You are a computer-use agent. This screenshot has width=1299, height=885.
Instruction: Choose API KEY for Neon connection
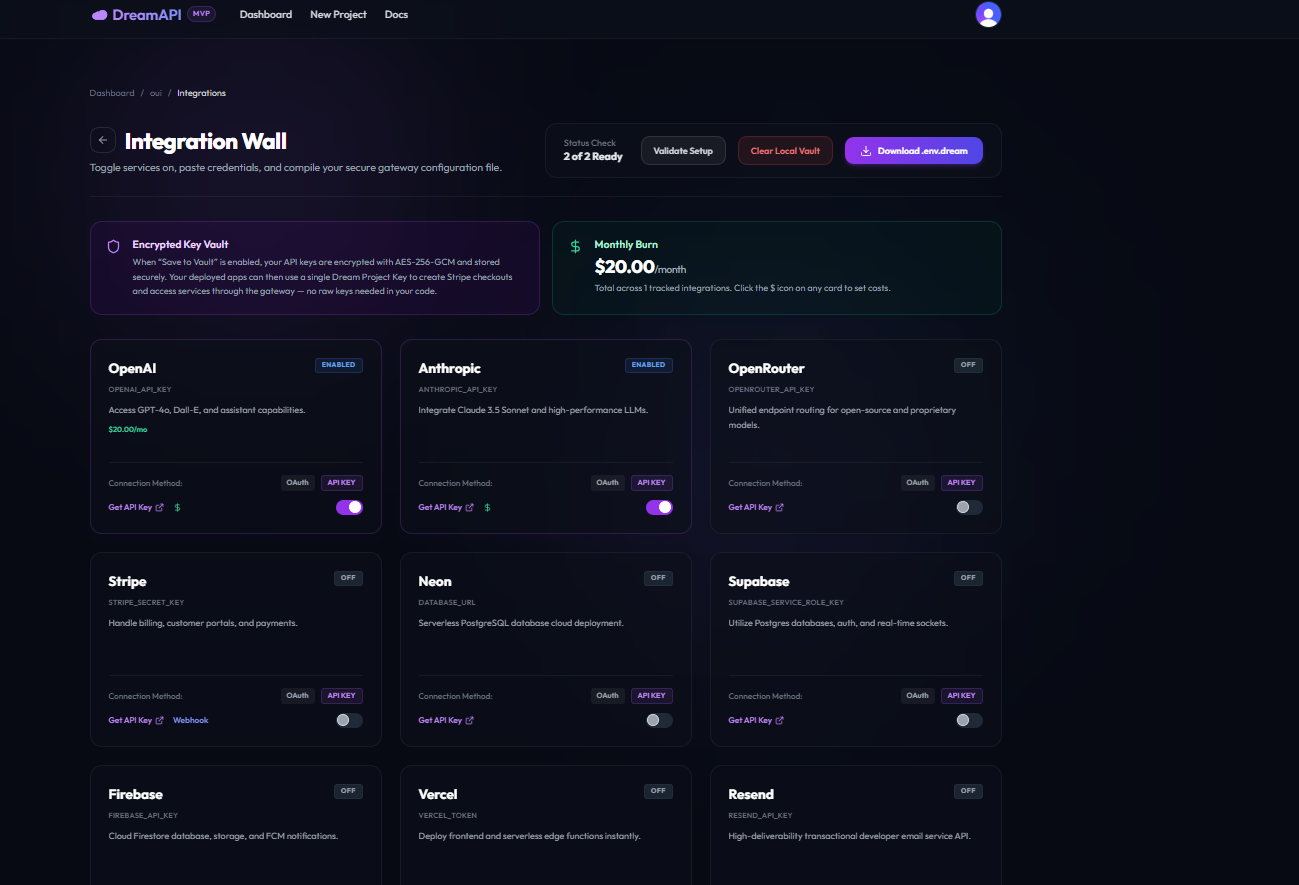pyautogui.click(x=652, y=696)
